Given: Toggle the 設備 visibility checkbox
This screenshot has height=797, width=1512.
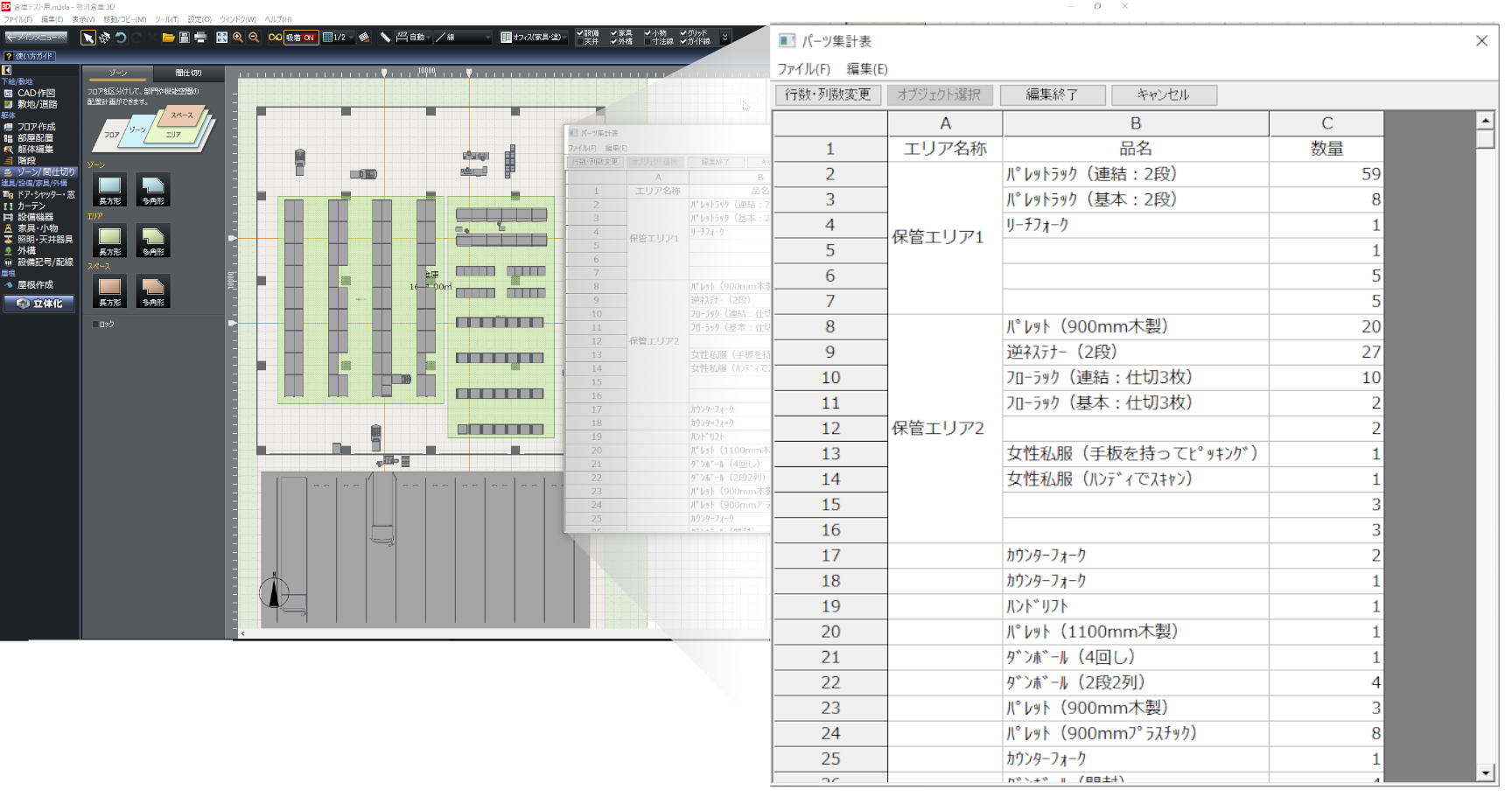Looking at the screenshot, I should click(x=580, y=33).
